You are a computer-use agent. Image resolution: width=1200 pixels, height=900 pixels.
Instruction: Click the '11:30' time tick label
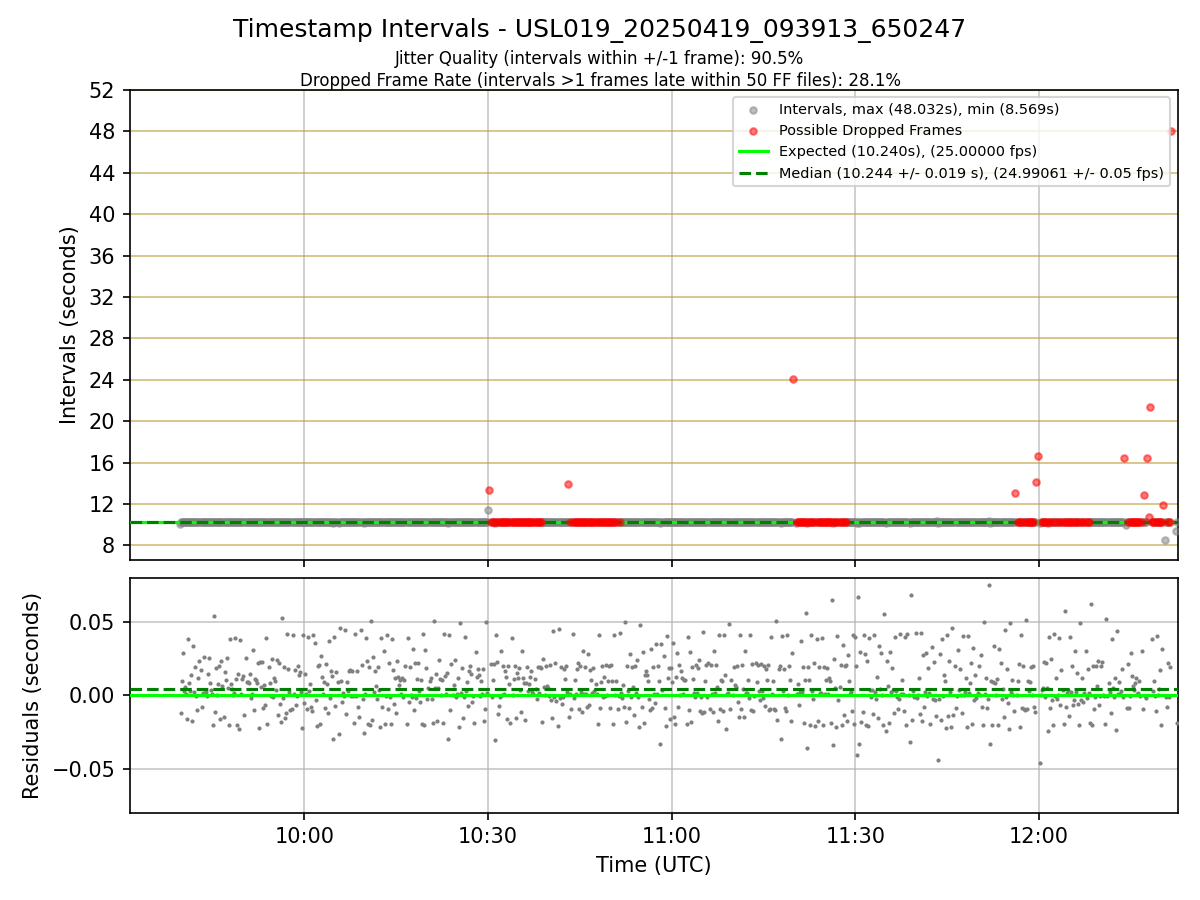tap(854, 836)
